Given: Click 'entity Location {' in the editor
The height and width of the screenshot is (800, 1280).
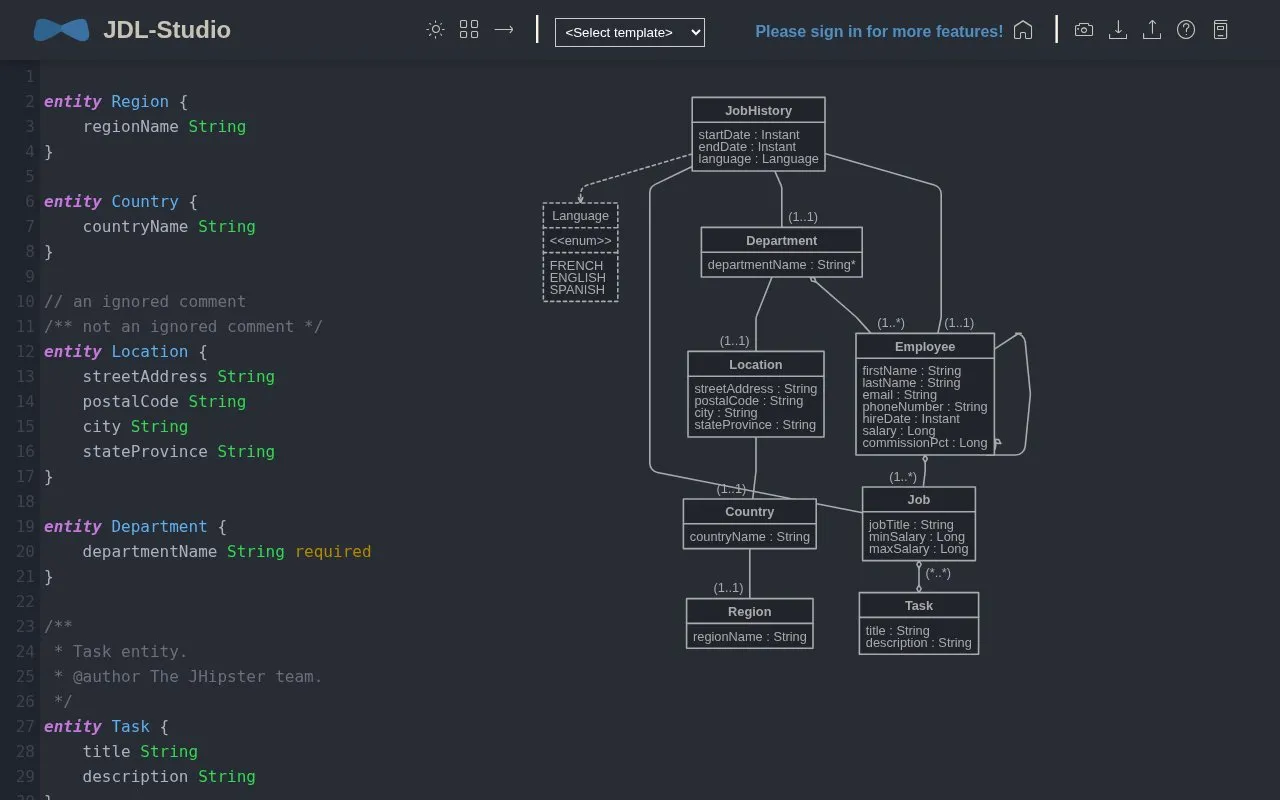Looking at the screenshot, I should click(126, 351).
